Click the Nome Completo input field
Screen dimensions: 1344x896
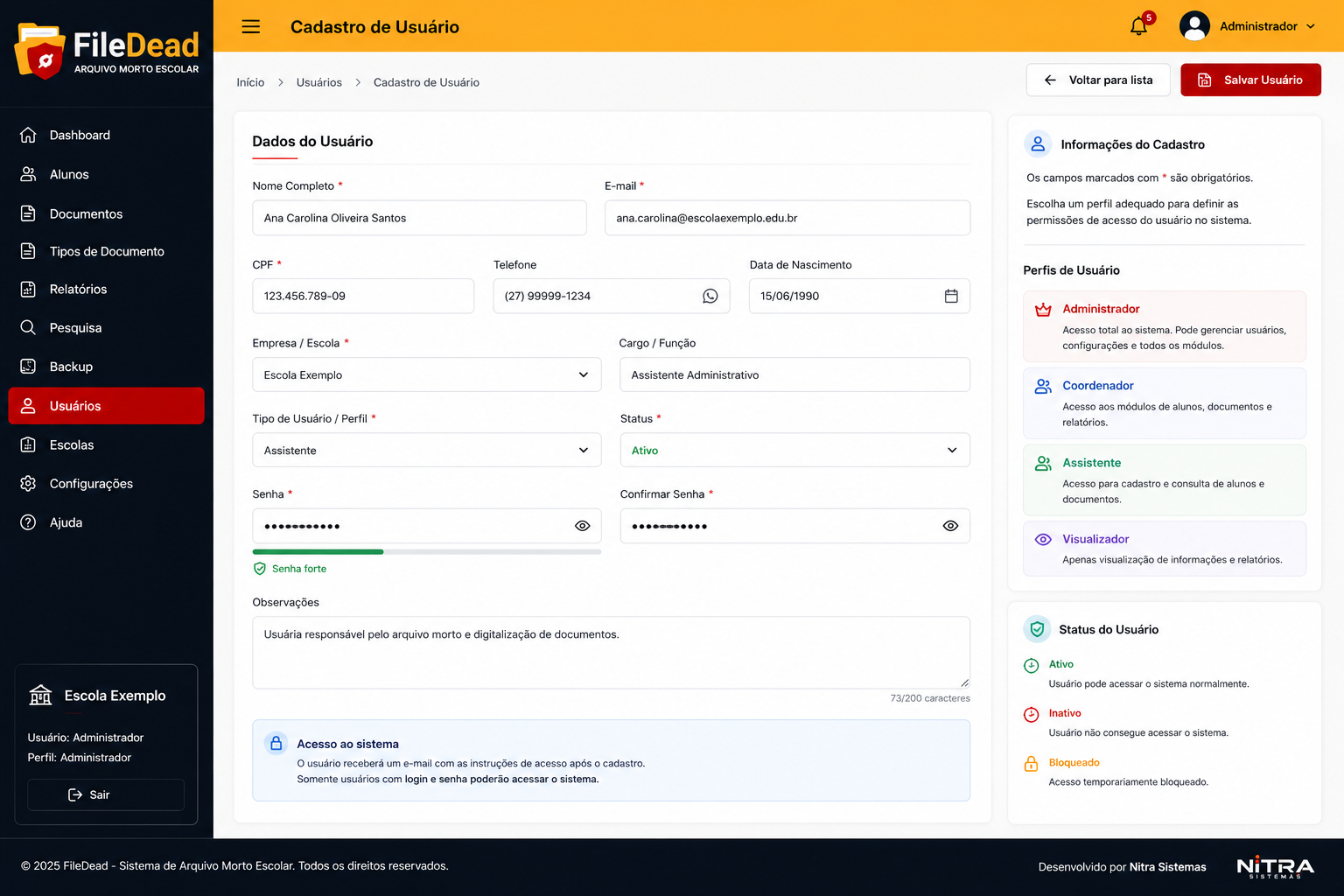420,218
